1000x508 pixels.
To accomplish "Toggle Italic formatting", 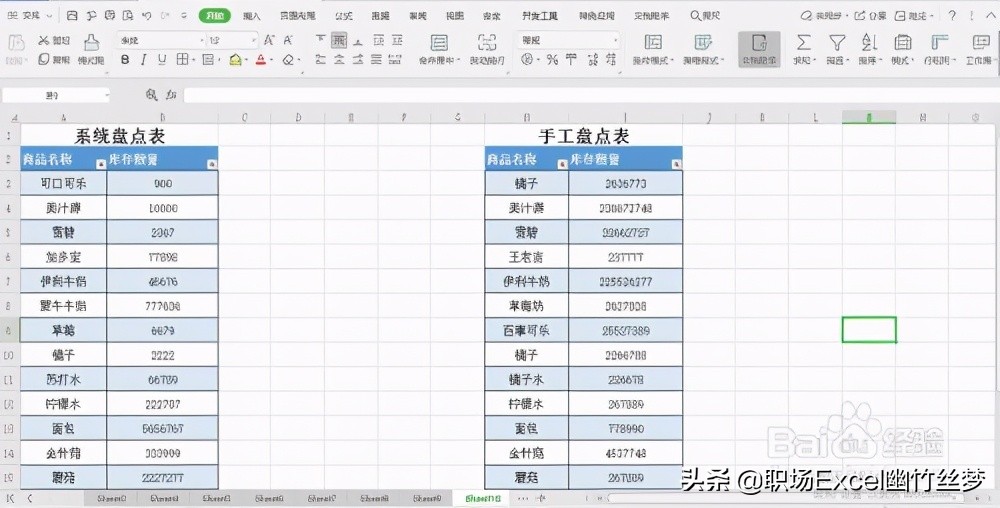I will click(x=143, y=59).
